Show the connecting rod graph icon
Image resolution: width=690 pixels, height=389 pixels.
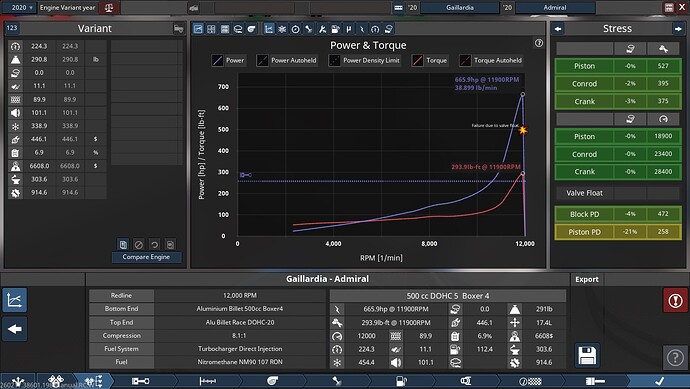pos(308,29)
